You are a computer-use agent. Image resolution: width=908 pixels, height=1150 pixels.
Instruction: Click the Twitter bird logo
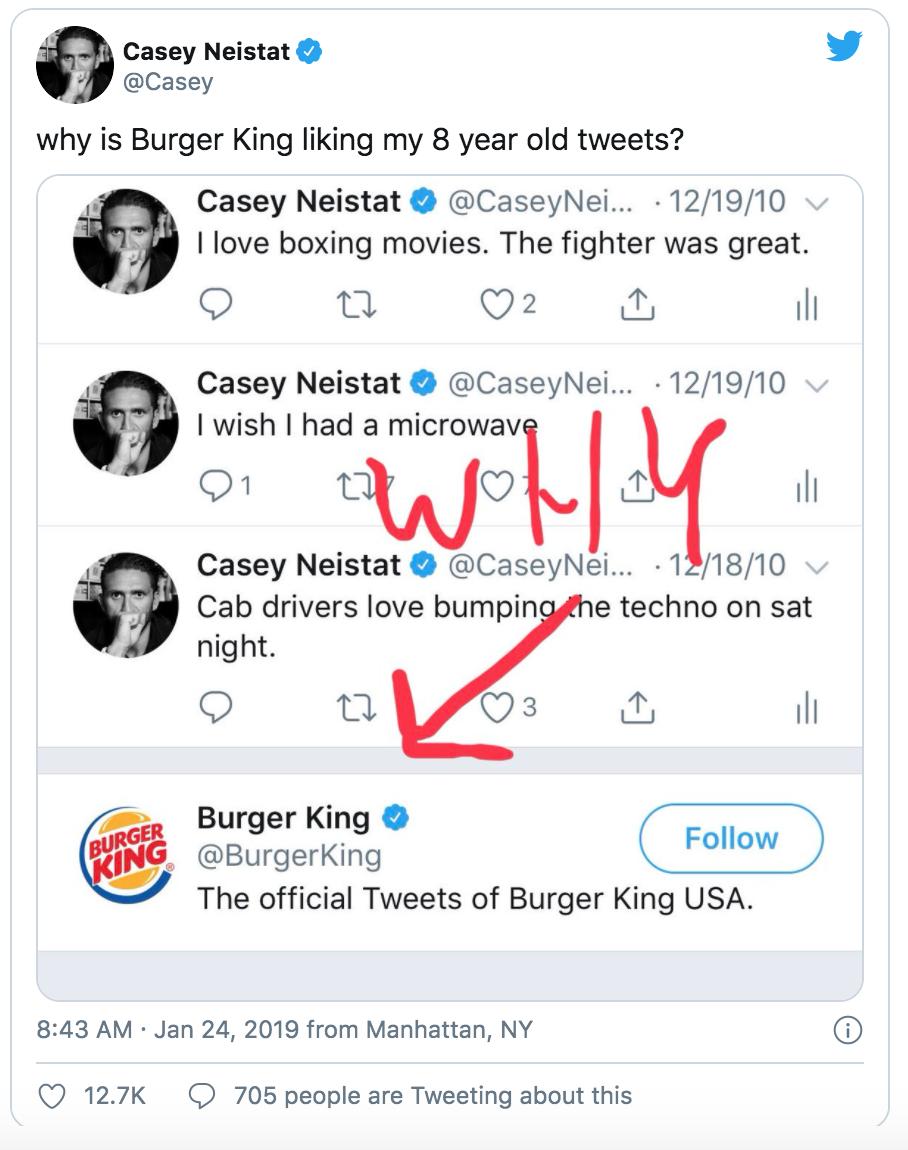(844, 46)
